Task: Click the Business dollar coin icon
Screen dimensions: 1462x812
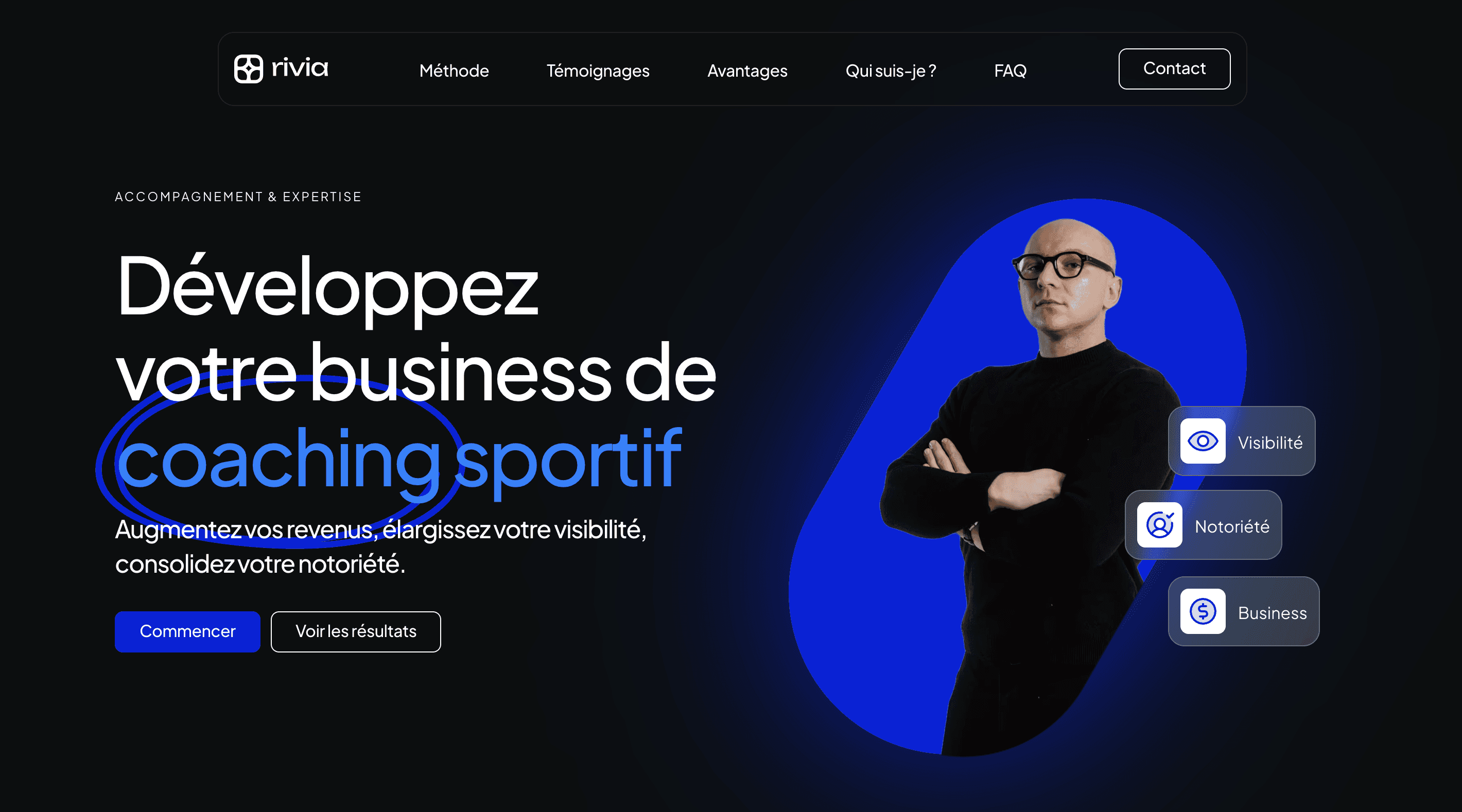Action: pos(1203,611)
